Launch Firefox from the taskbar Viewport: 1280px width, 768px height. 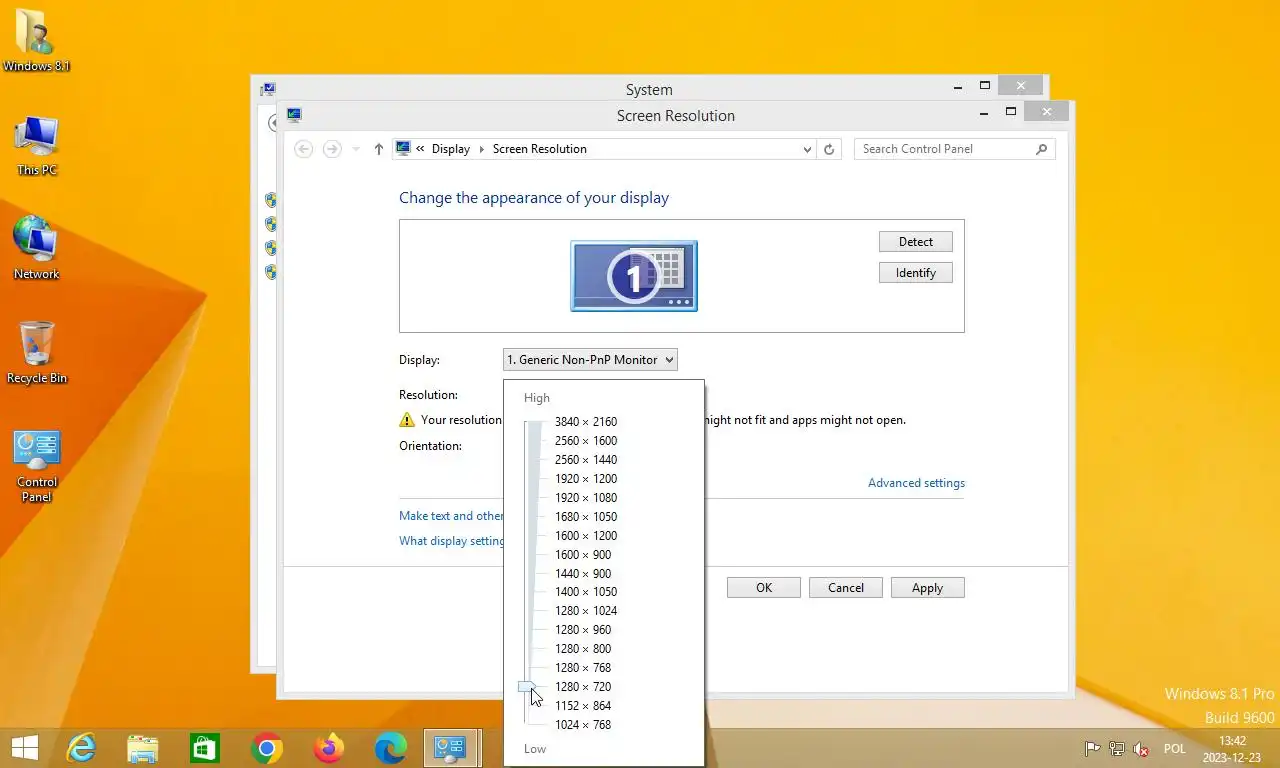(x=328, y=748)
